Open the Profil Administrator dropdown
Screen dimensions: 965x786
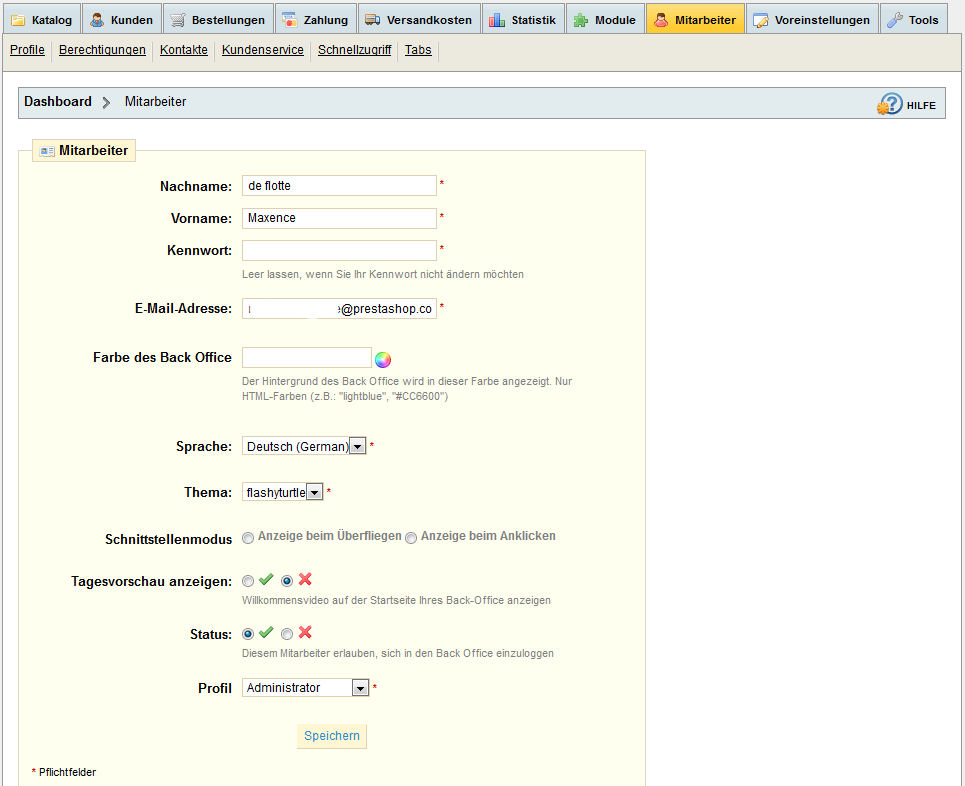[x=305, y=688]
